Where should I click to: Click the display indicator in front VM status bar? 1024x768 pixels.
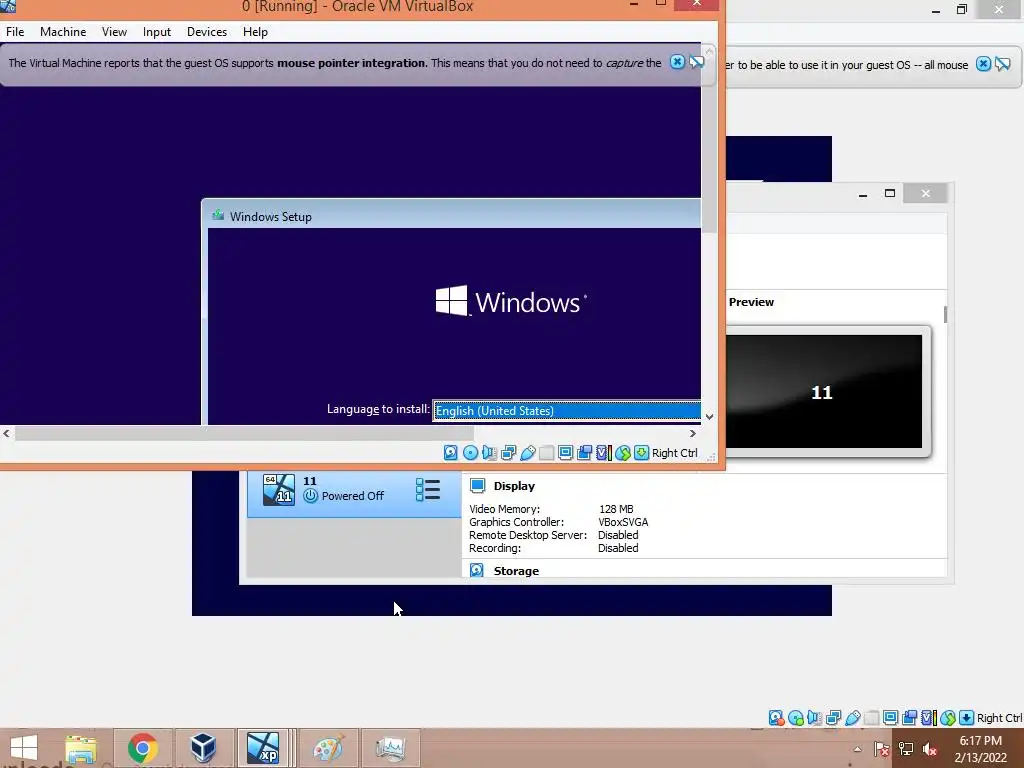[x=566, y=453]
